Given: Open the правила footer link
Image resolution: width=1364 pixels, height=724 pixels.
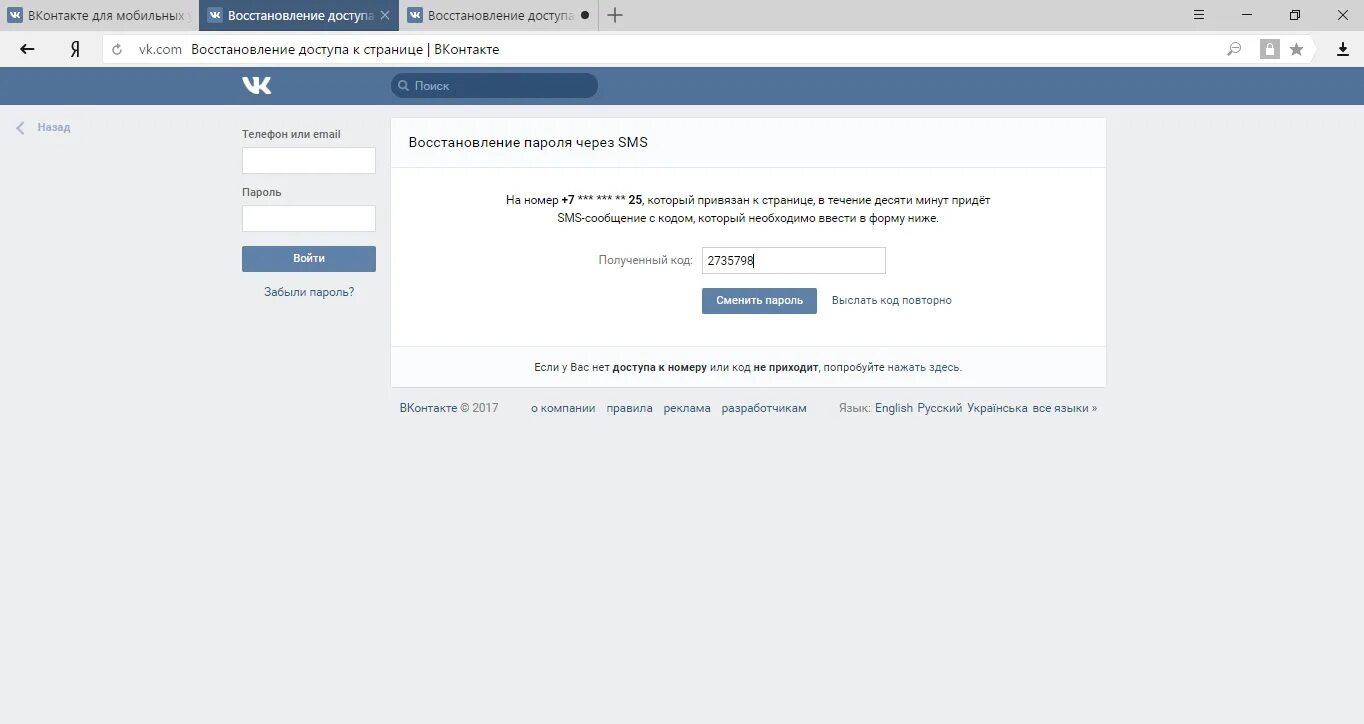Looking at the screenshot, I should pos(630,408).
